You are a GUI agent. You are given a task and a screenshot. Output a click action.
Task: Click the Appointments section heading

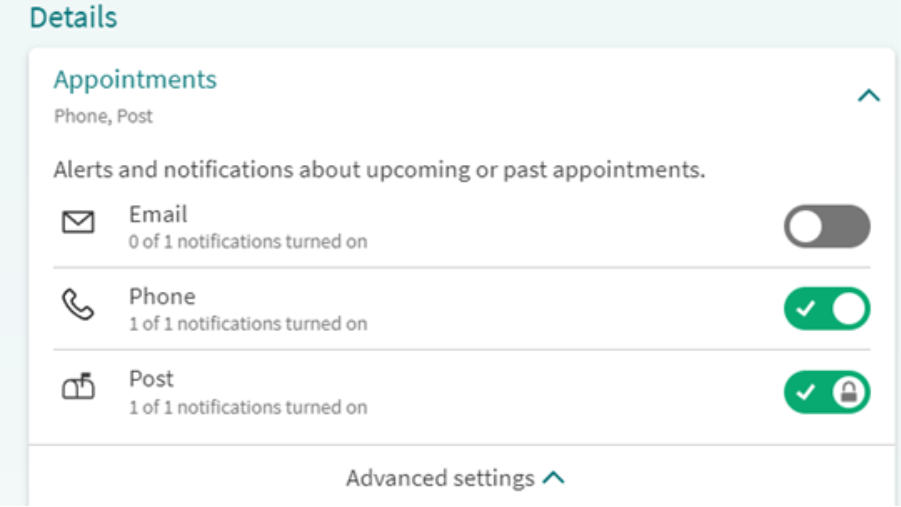(135, 80)
